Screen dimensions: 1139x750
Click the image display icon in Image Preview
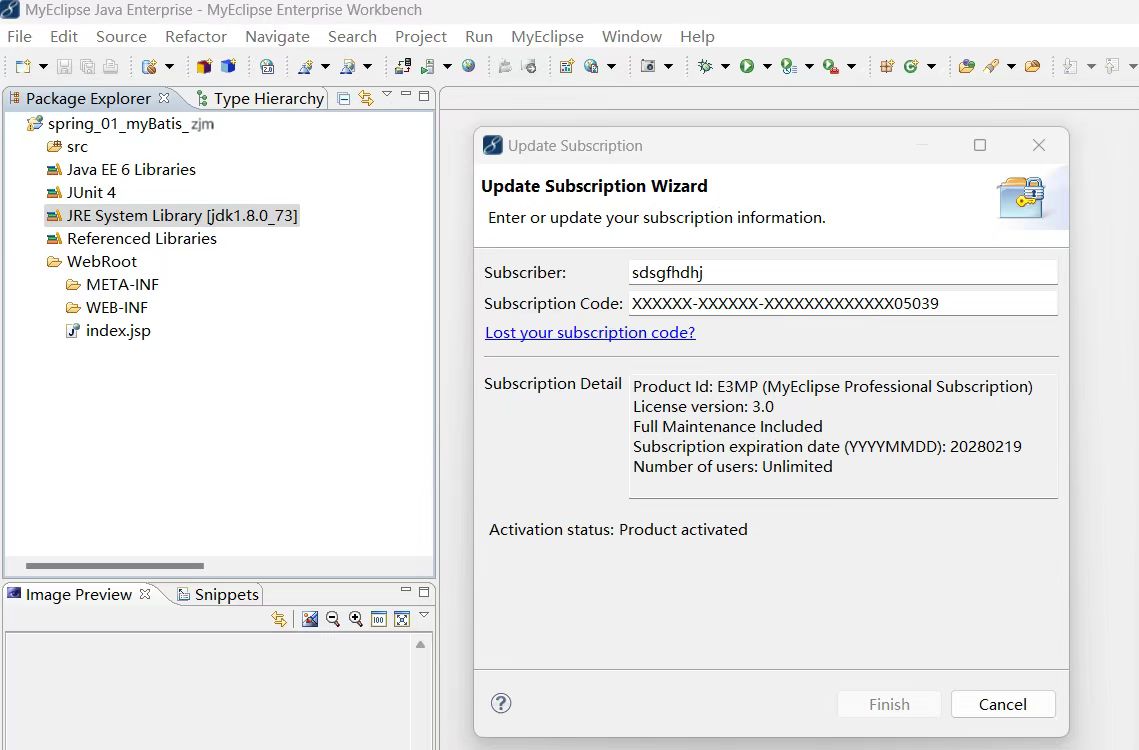click(x=310, y=618)
